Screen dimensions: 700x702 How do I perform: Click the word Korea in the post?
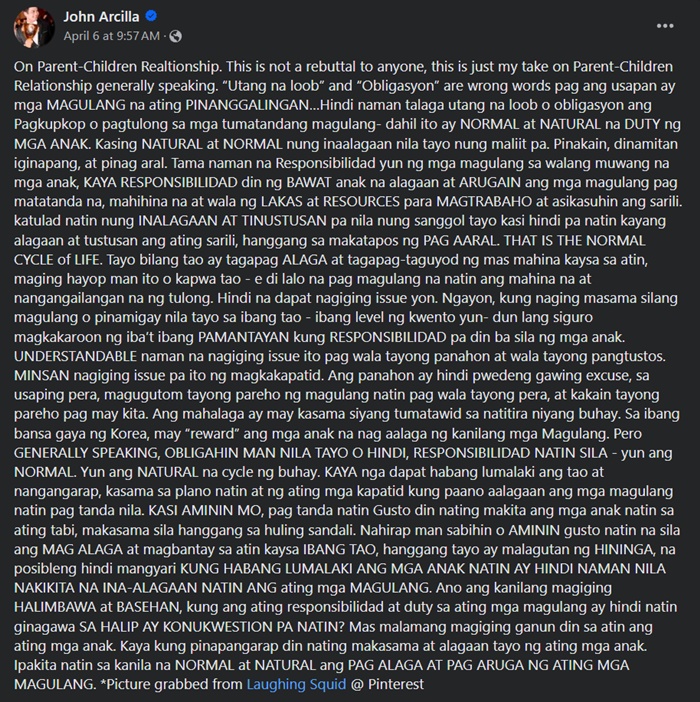(x=129, y=434)
